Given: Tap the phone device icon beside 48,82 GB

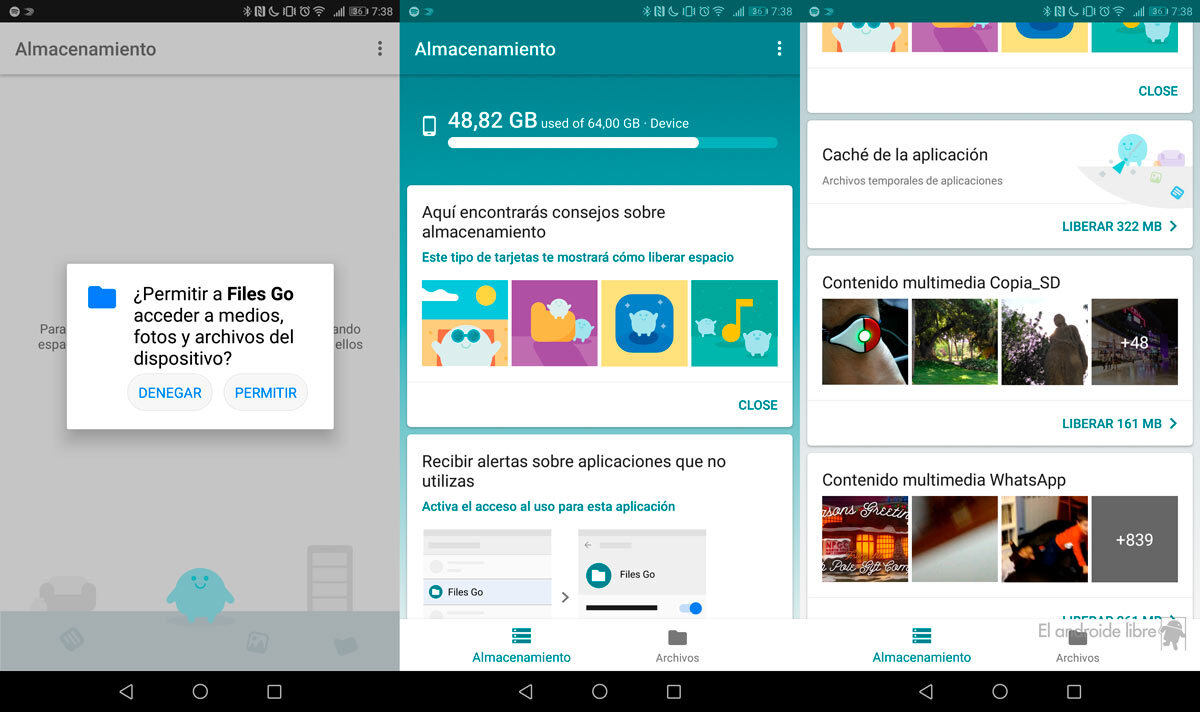Looking at the screenshot, I should pyautogui.click(x=429, y=126).
